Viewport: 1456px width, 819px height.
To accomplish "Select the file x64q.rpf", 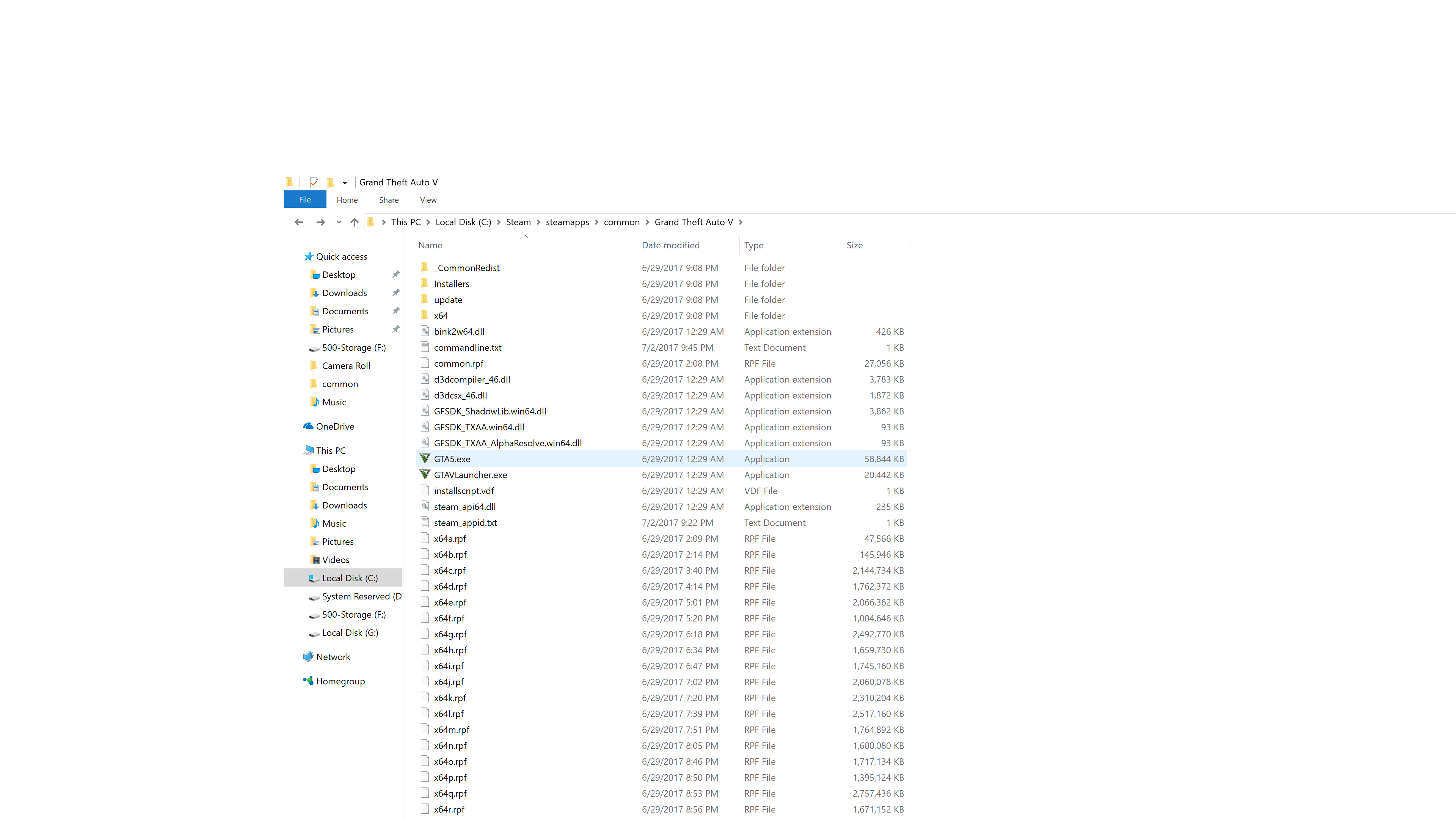I will pos(450,794).
